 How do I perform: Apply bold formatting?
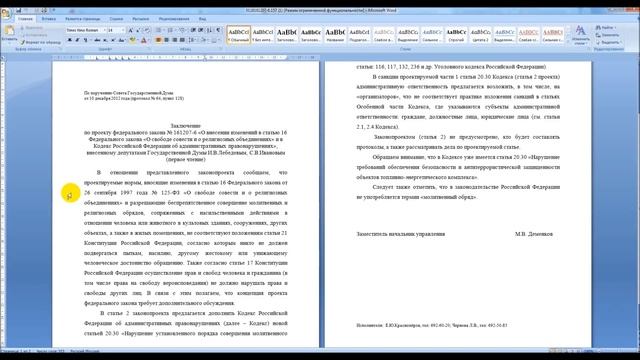click(x=69, y=40)
